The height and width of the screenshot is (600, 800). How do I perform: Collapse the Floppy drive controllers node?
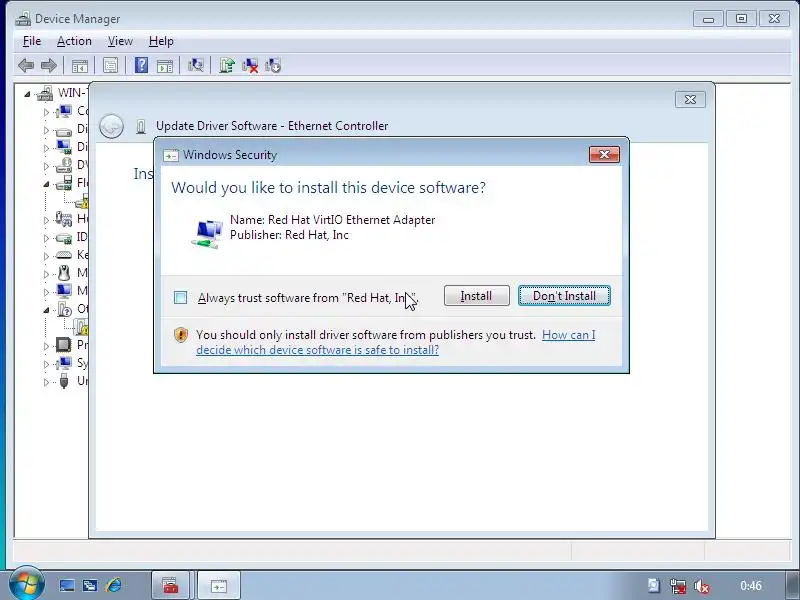tap(46, 184)
